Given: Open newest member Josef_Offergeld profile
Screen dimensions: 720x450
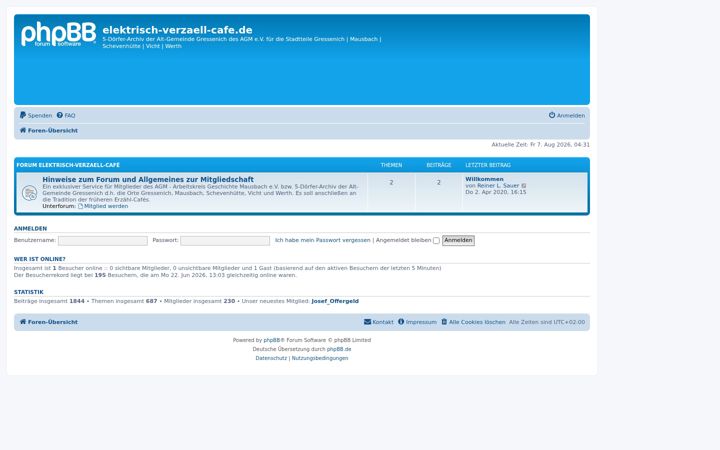Looking at the screenshot, I should click(335, 301).
